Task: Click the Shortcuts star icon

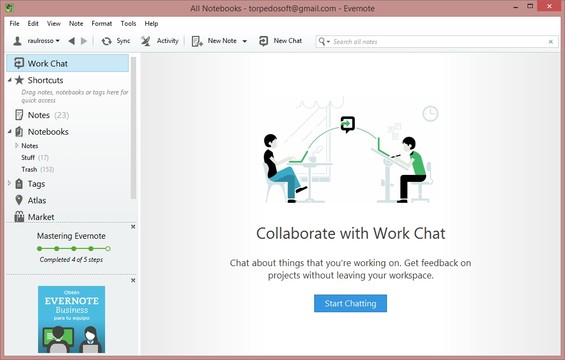Action: point(19,80)
